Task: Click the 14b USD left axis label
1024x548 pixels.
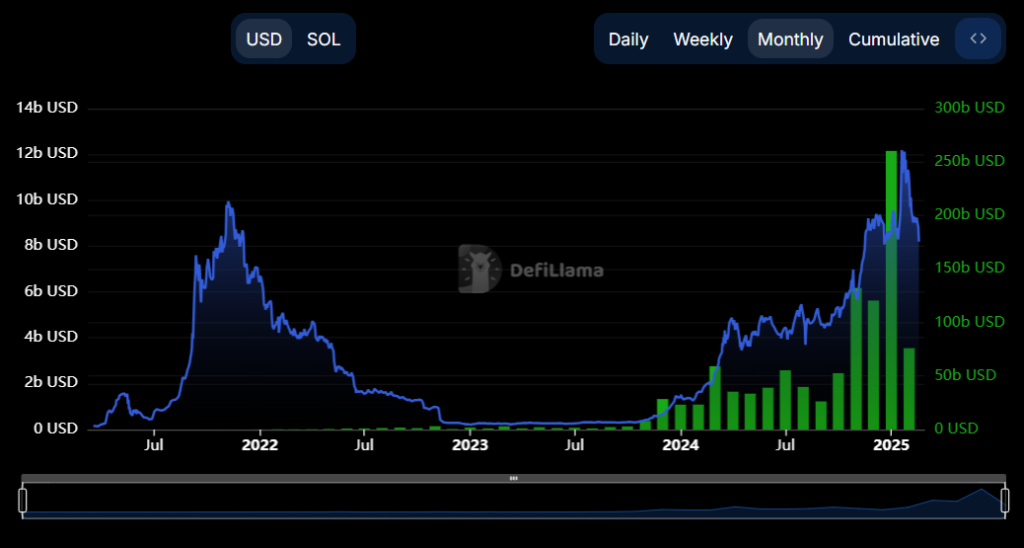Action: (47, 108)
